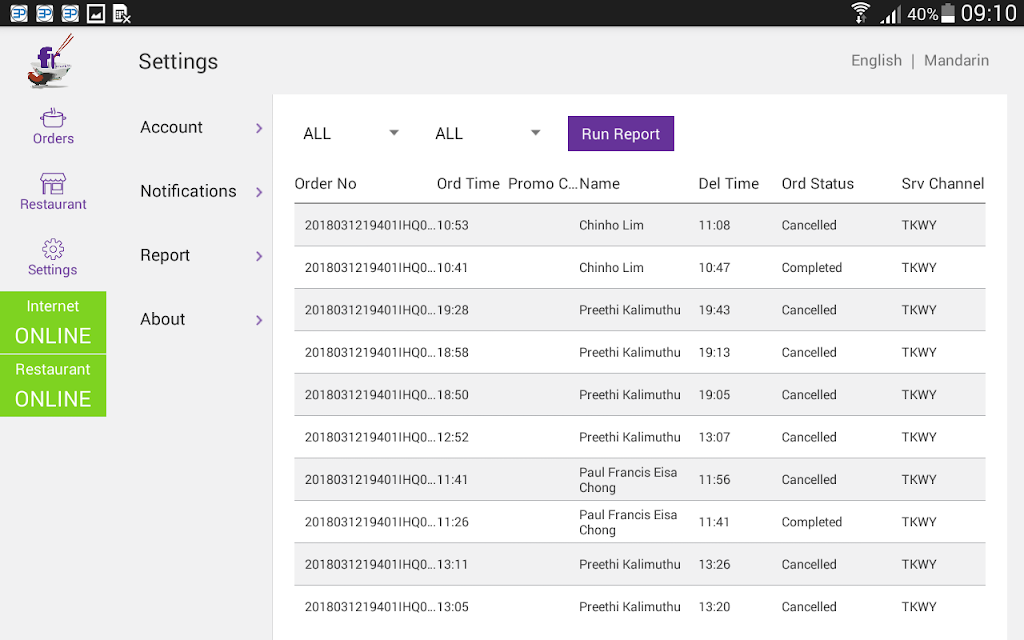Screen dimensions: 1024x640
Task: Toggle the Restaurant ONLINE status
Action: [53, 386]
